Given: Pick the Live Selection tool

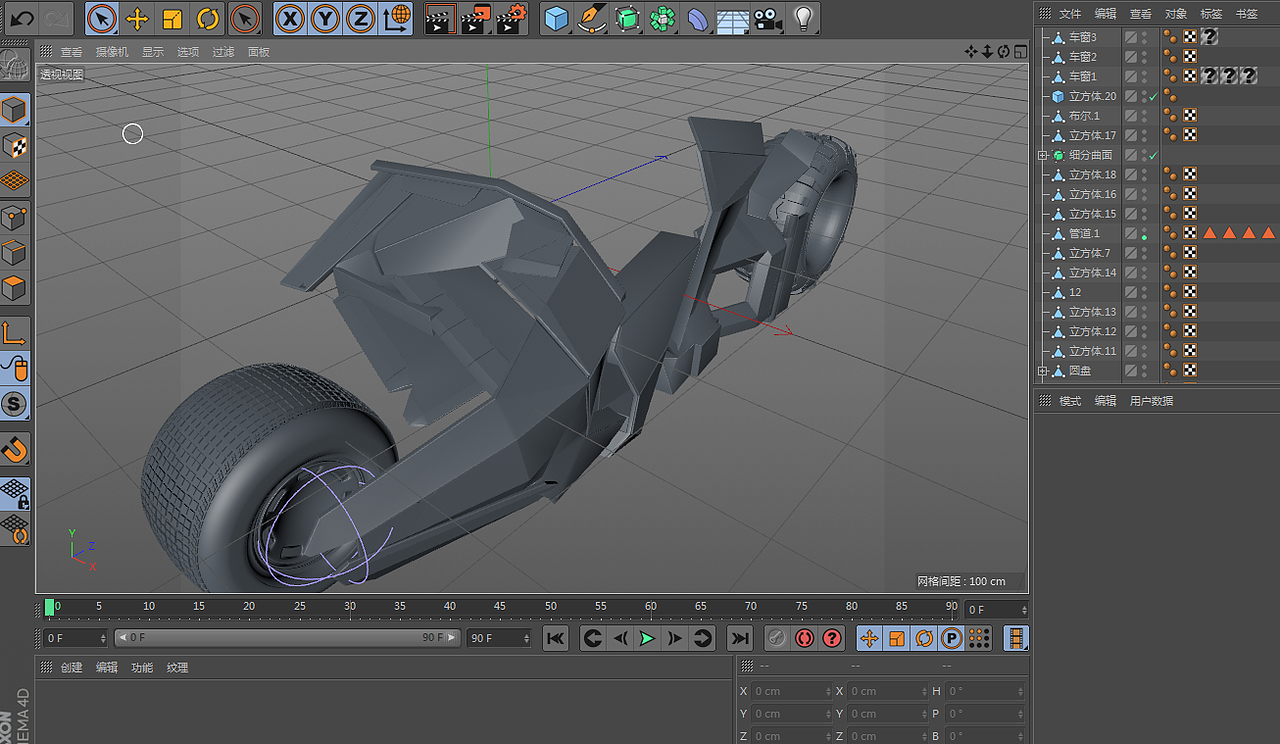Looking at the screenshot, I should [x=103, y=18].
